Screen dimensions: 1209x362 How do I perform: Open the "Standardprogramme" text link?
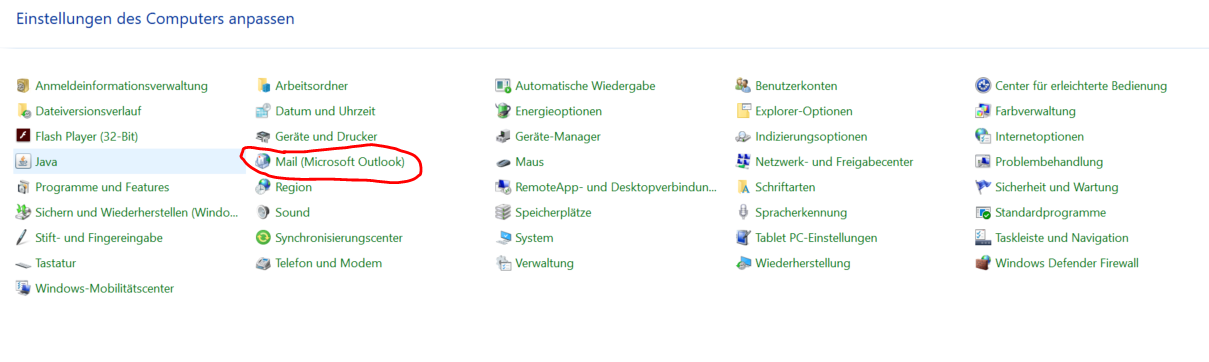(x=1050, y=212)
